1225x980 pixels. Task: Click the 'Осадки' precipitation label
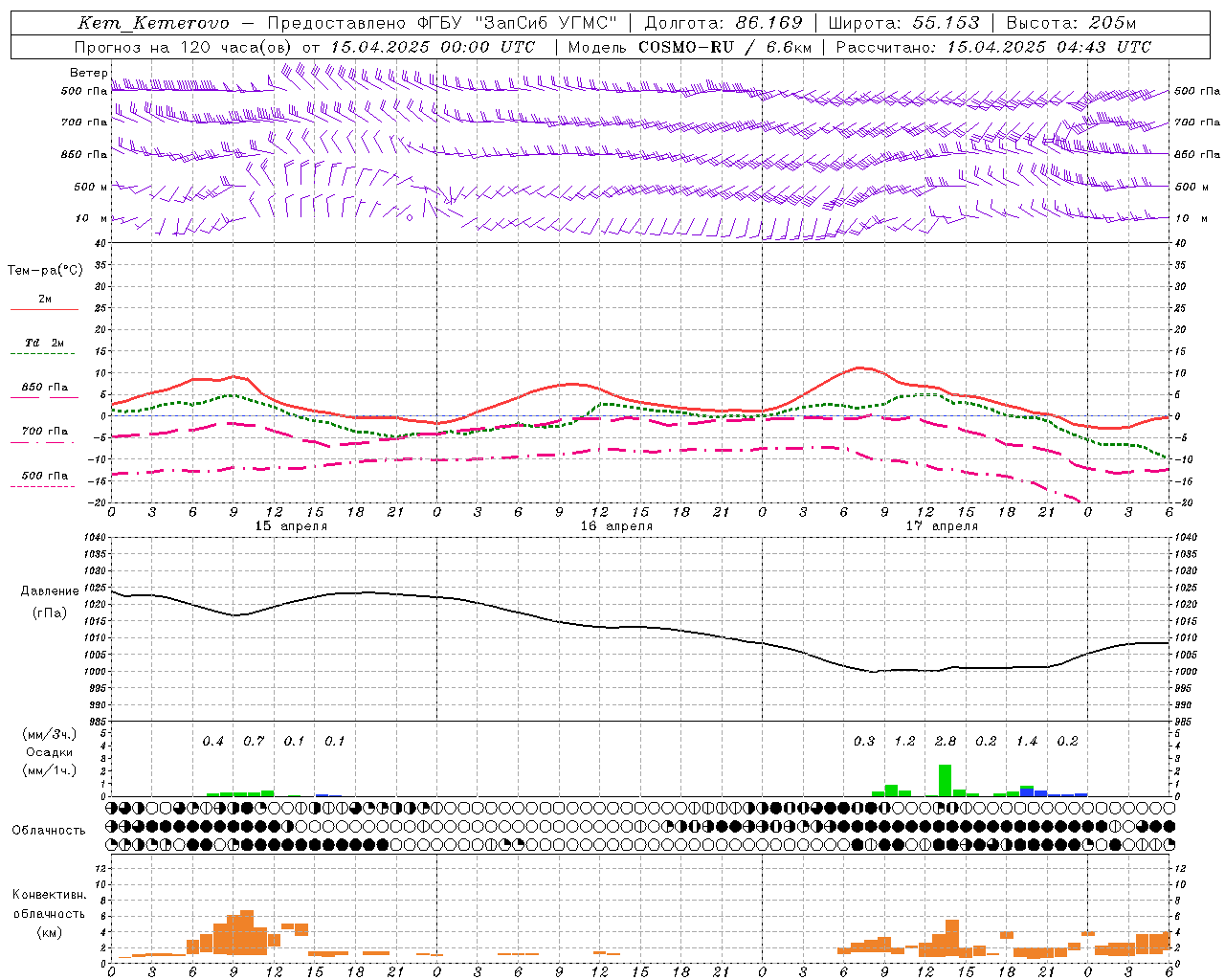point(49,752)
